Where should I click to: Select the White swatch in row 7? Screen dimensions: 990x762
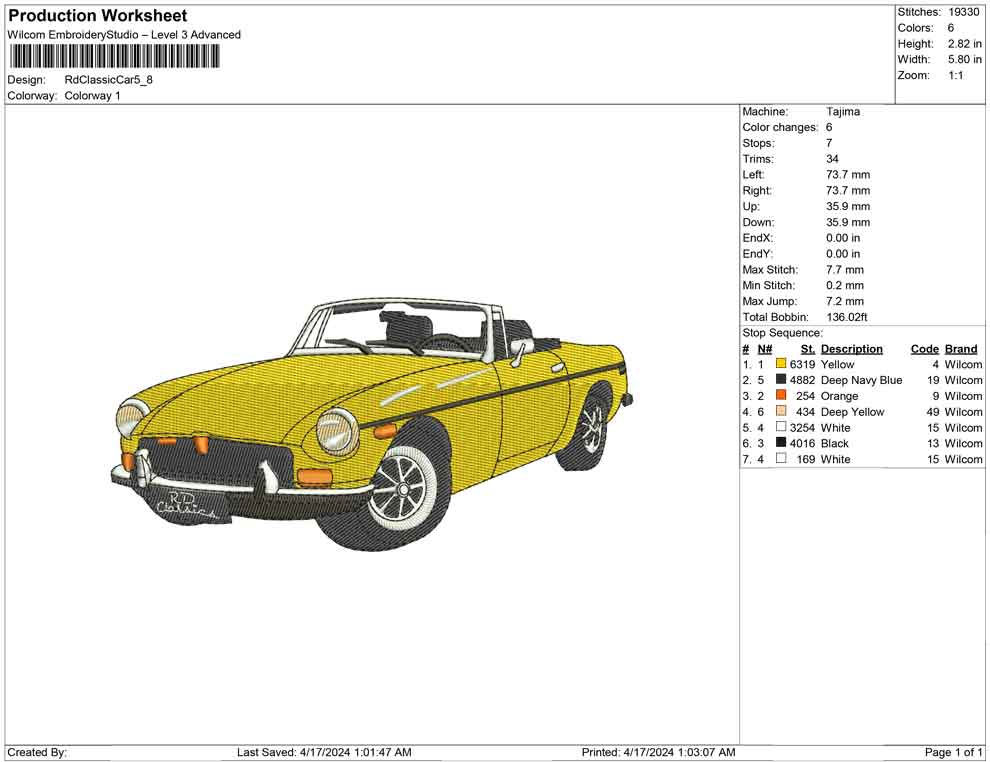tap(781, 459)
